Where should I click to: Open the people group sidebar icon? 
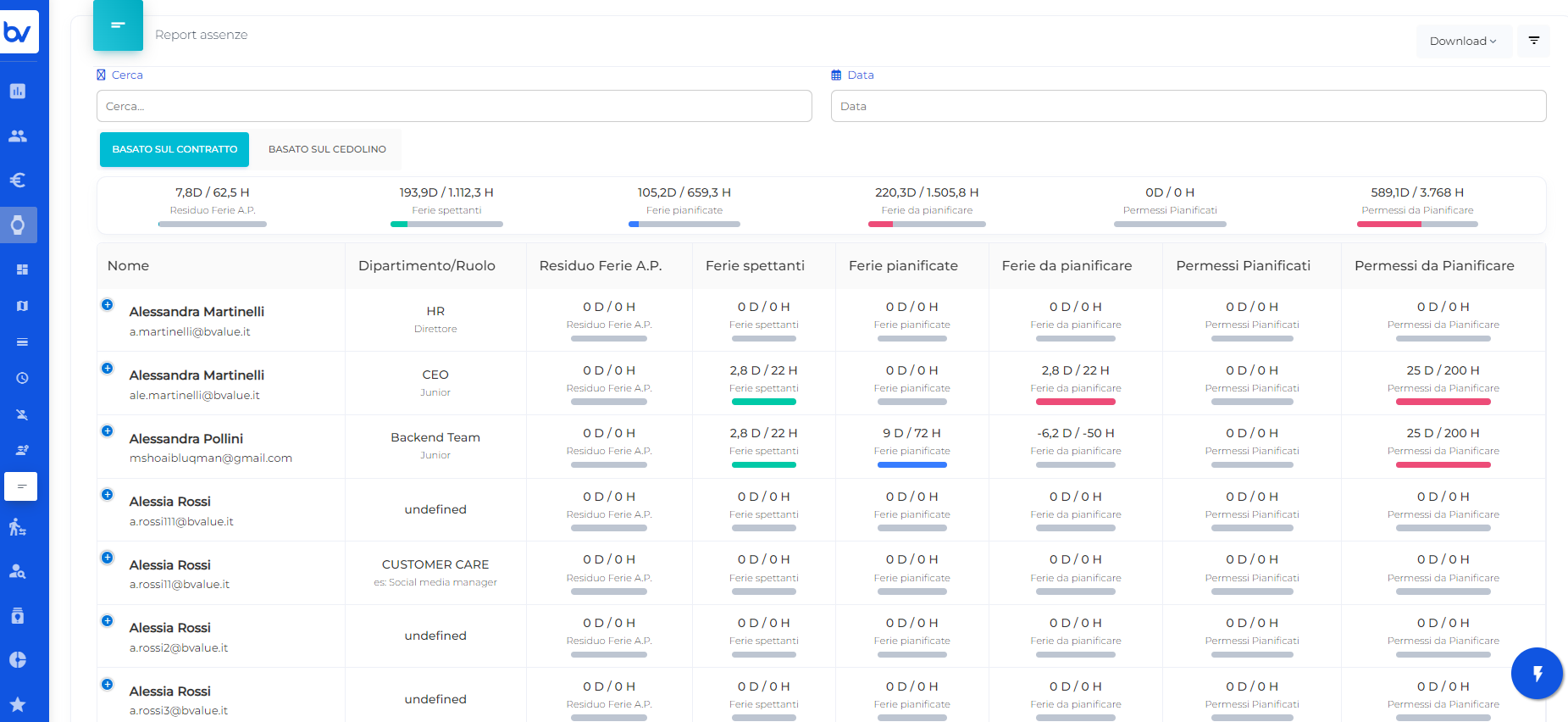[18, 136]
